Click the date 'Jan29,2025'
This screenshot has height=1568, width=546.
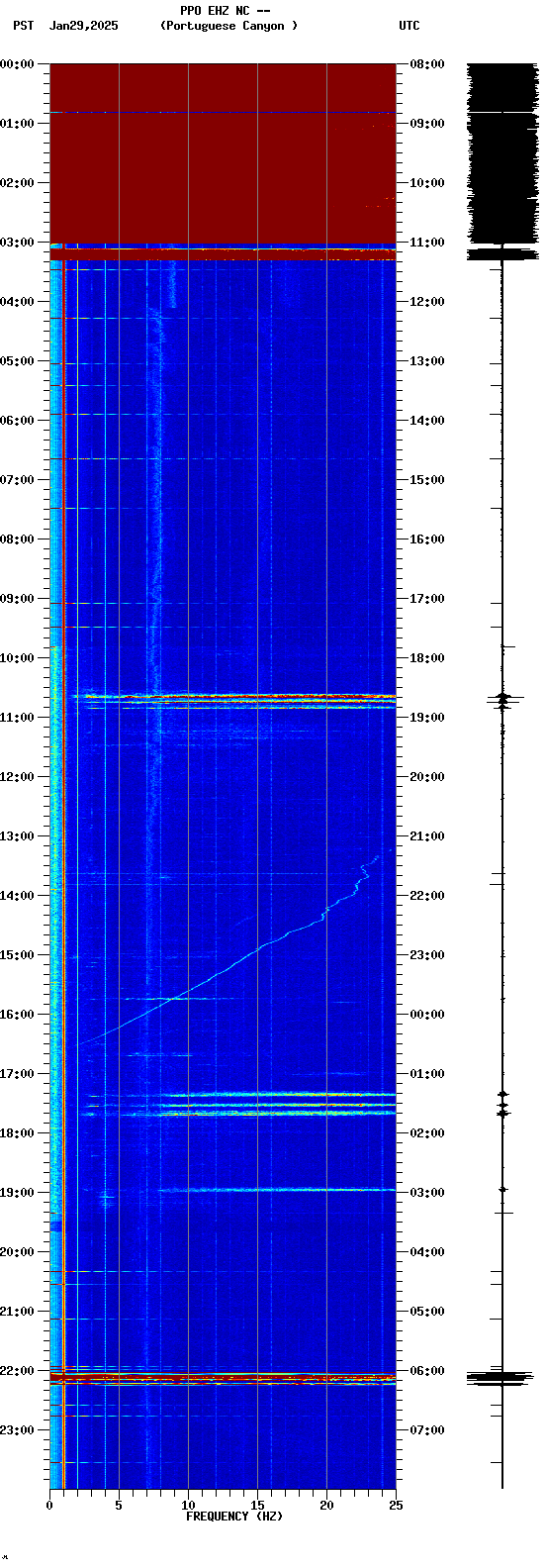(x=84, y=26)
